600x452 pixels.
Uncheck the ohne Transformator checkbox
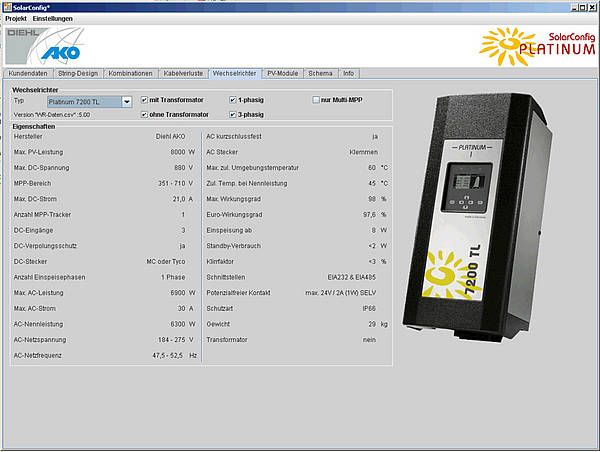[144, 114]
